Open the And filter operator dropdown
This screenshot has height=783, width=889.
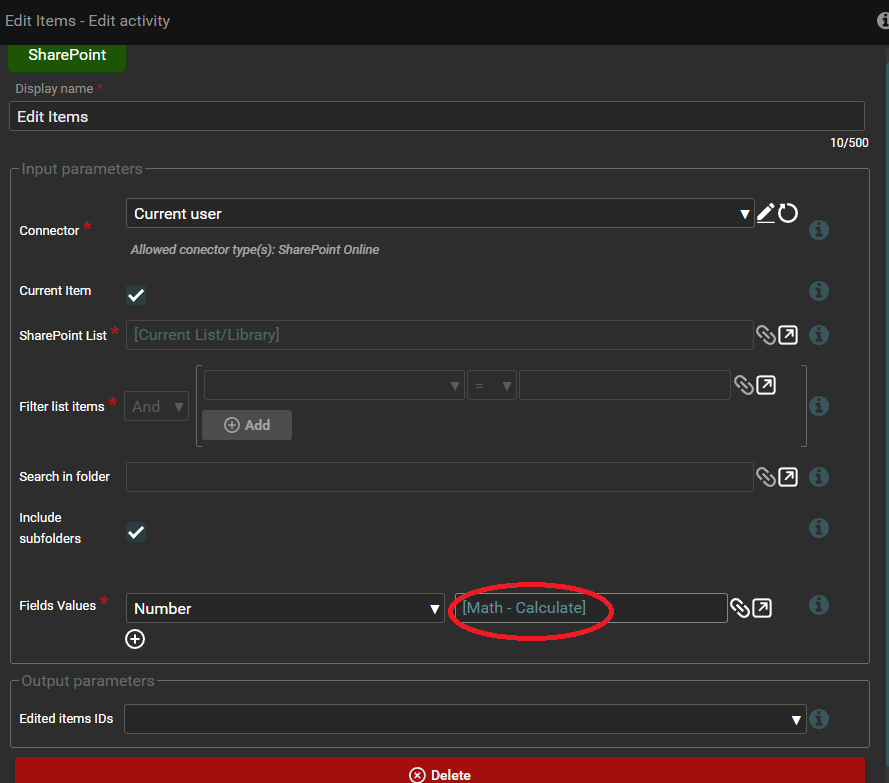(156, 406)
